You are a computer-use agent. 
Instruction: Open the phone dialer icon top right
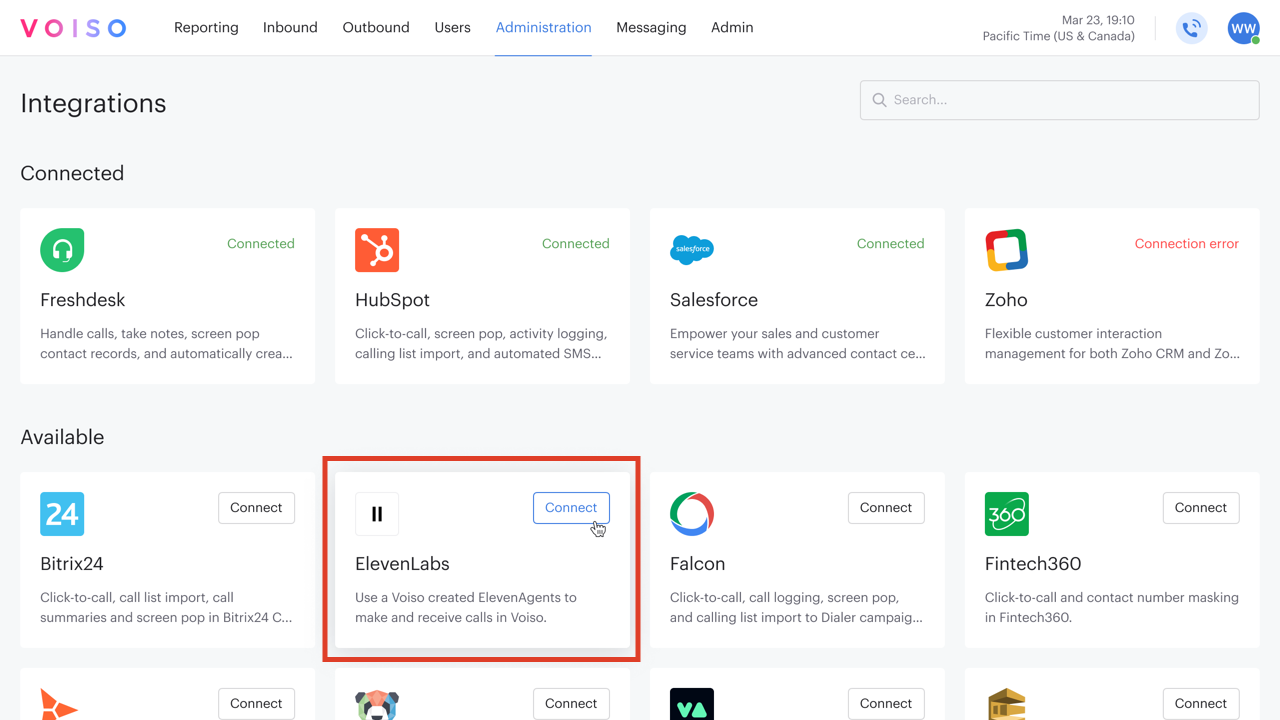[x=1191, y=28]
